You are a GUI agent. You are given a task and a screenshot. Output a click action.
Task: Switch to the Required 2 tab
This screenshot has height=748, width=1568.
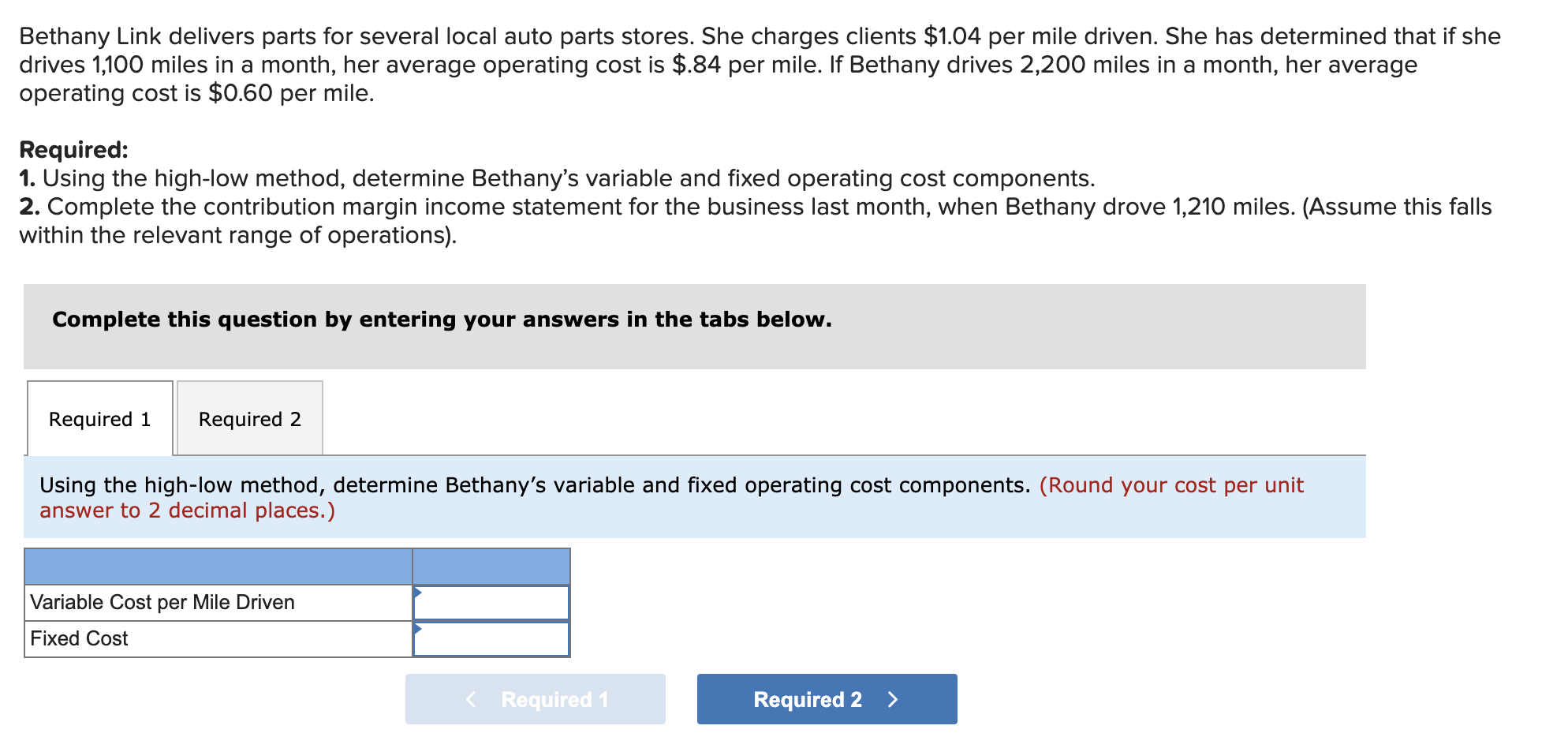click(249, 419)
